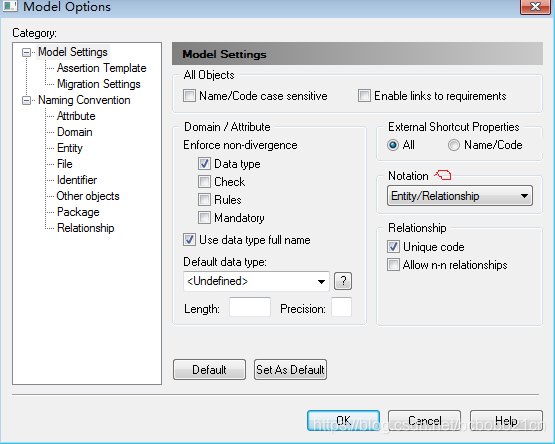Cancel the Model Options dialog

(424, 421)
